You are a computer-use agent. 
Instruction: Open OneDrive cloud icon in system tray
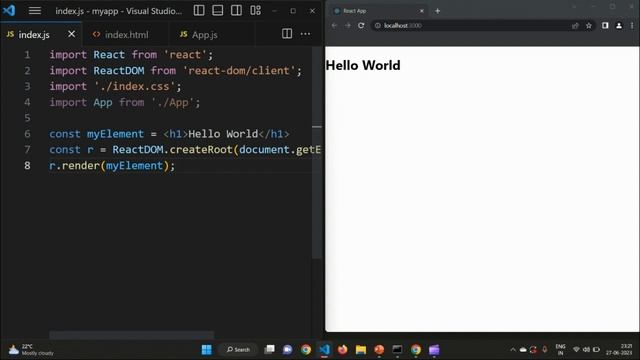click(x=523, y=350)
